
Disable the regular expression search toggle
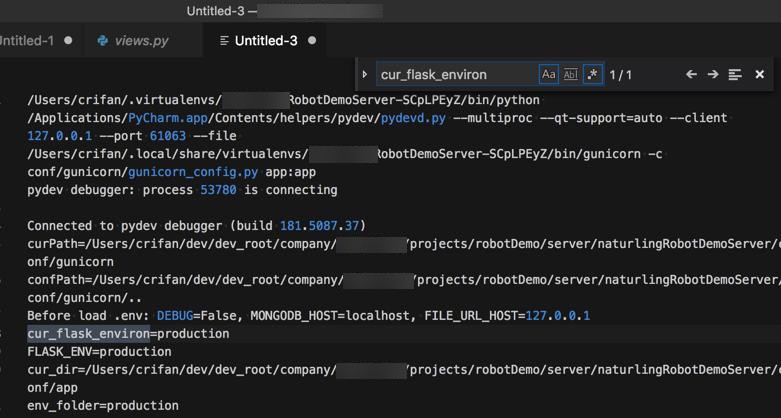(593, 75)
